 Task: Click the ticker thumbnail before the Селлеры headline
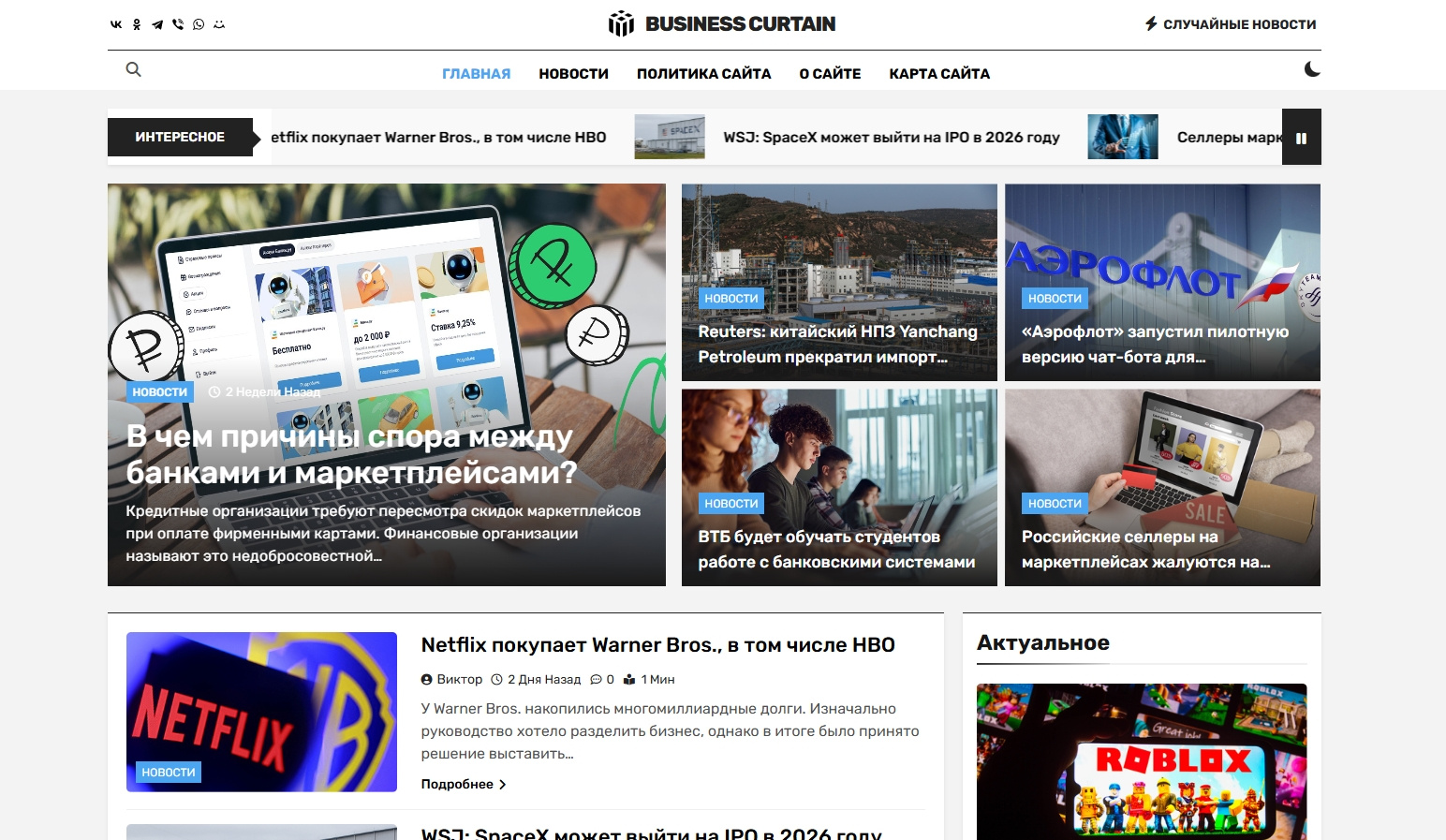click(1123, 137)
